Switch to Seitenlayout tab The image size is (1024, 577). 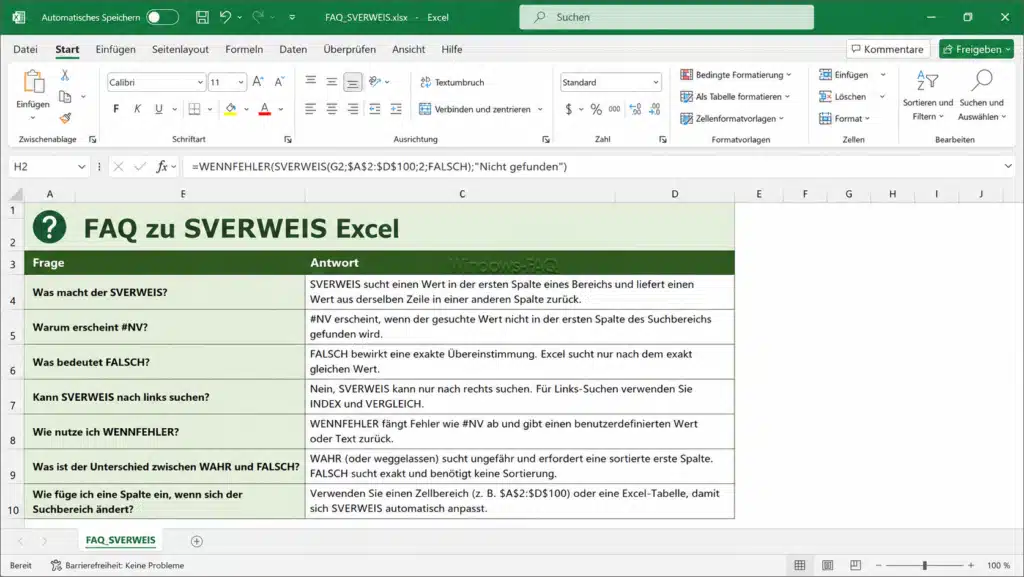pyautogui.click(x=180, y=50)
